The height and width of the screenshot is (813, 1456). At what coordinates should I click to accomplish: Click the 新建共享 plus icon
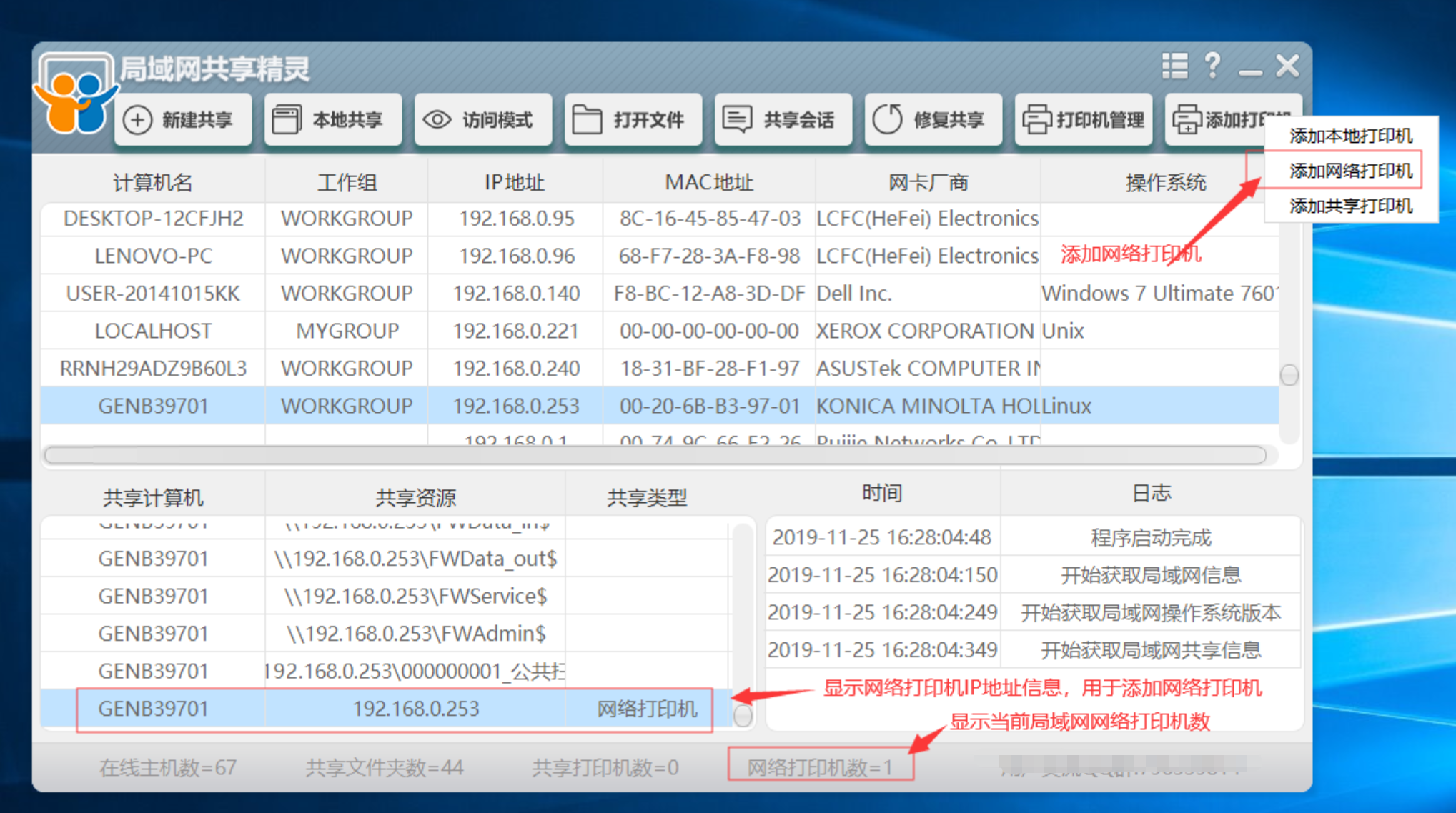click(137, 120)
